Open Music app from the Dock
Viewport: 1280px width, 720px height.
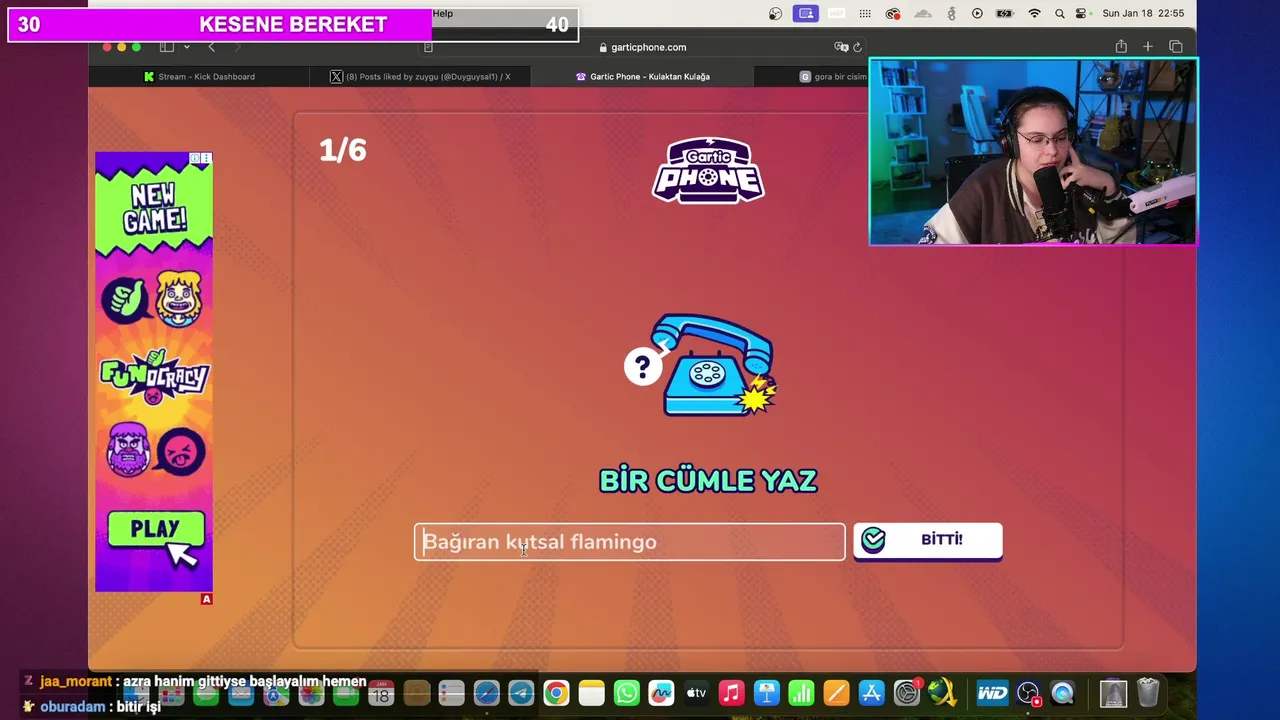[731, 693]
